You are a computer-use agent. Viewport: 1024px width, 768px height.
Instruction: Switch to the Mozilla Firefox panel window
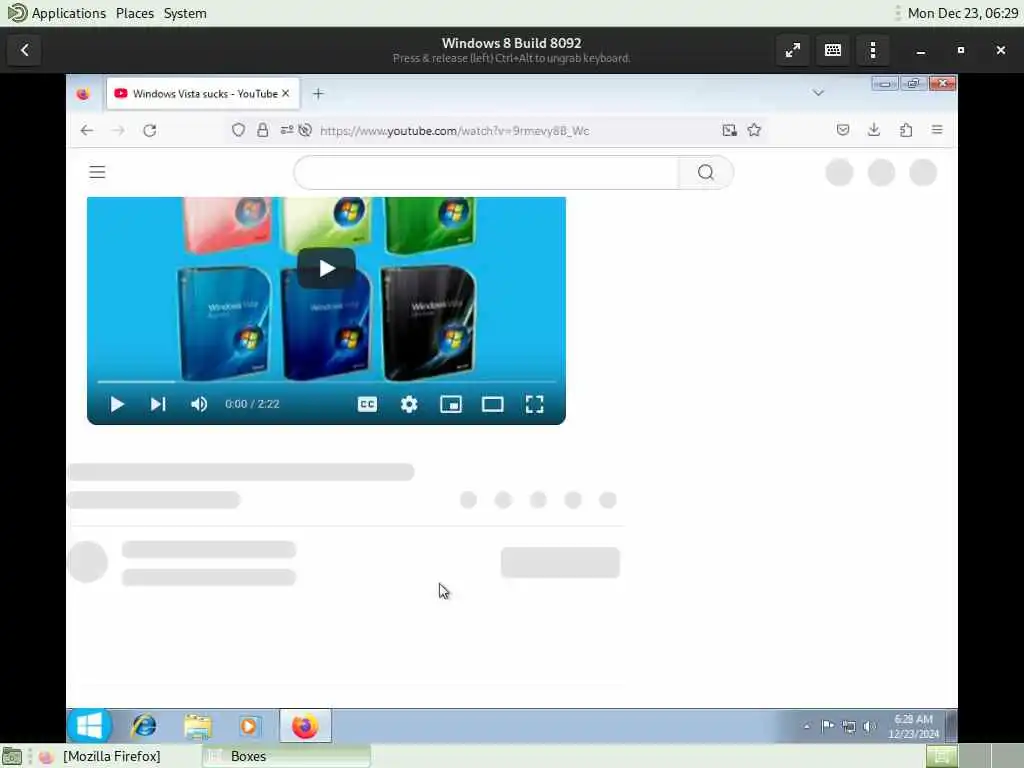(112, 756)
